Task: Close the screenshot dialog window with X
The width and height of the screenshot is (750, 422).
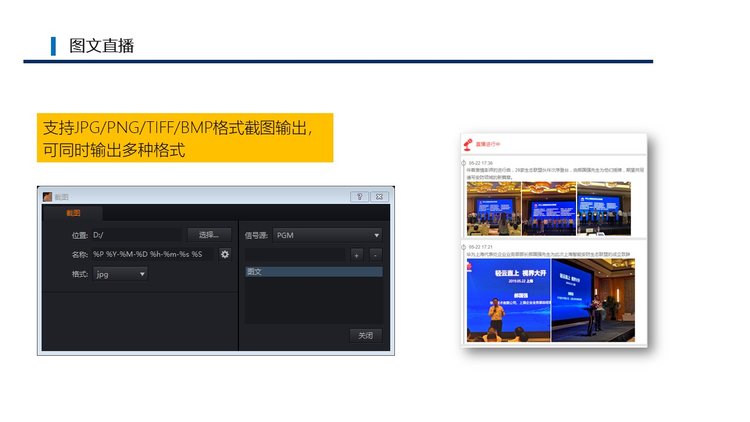Action: click(379, 196)
